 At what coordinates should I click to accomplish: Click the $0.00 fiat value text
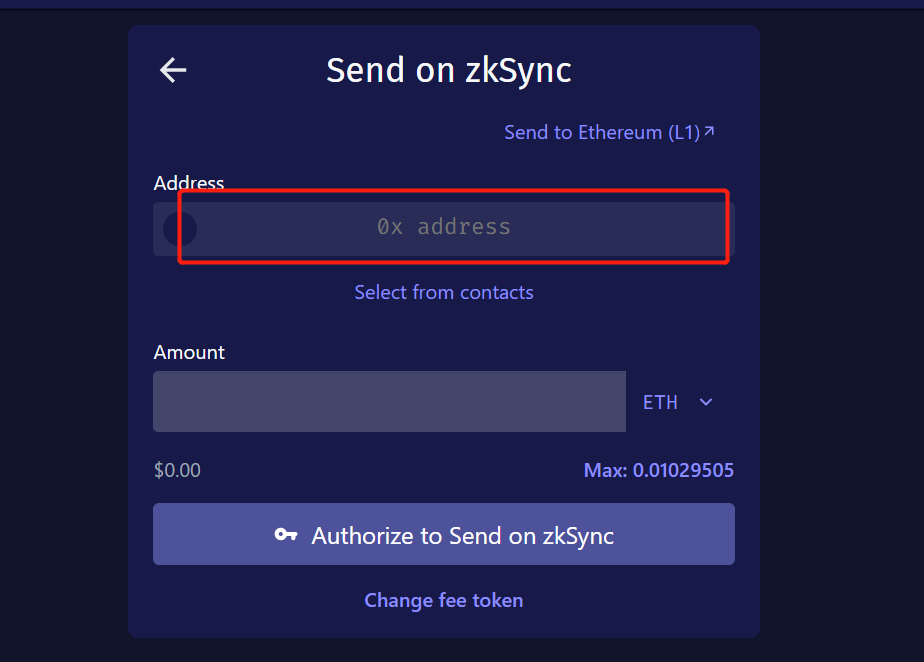[x=177, y=470]
